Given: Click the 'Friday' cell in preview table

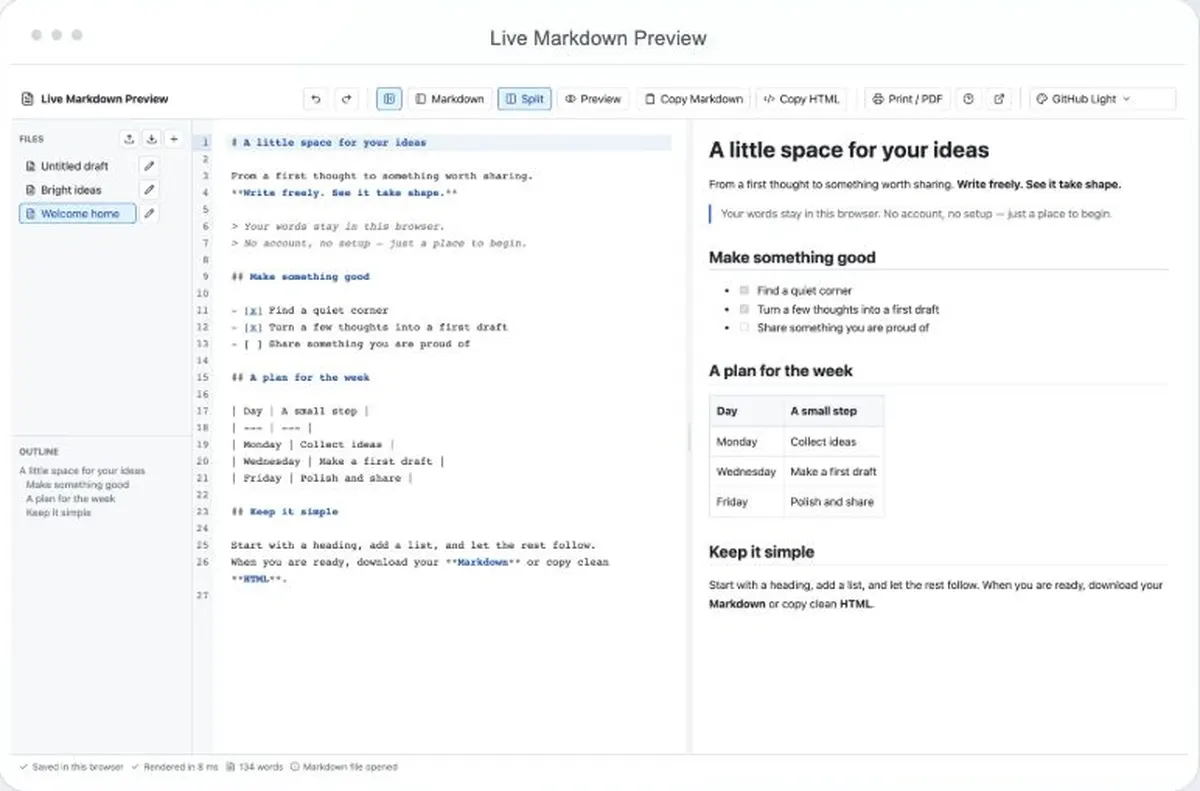Looking at the screenshot, I should tap(746, 502).
